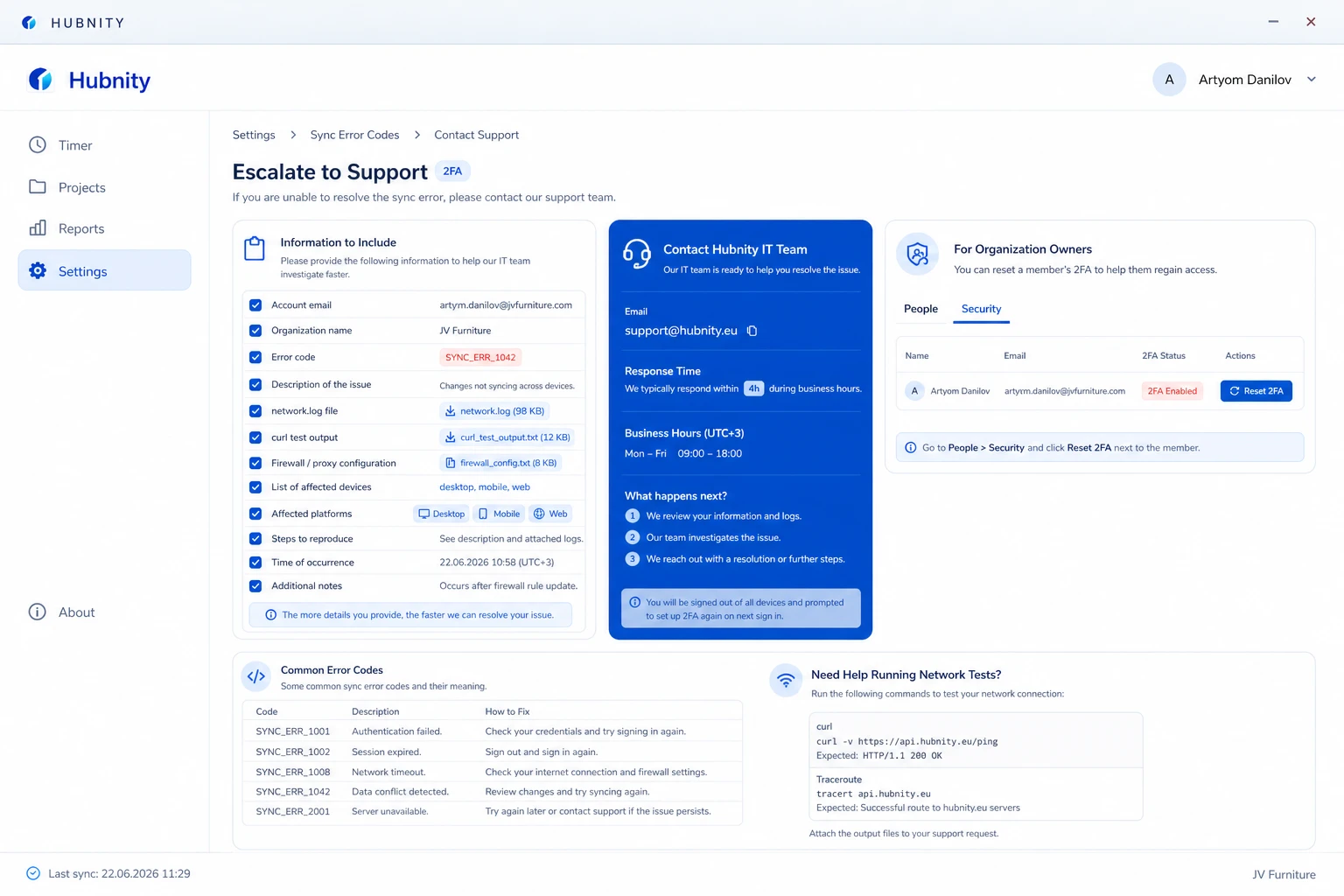This screenshot has height=896, width=1344.
Task: Click the Desktop platform chip
Action: pyautogui.click(x=442, y=514)
